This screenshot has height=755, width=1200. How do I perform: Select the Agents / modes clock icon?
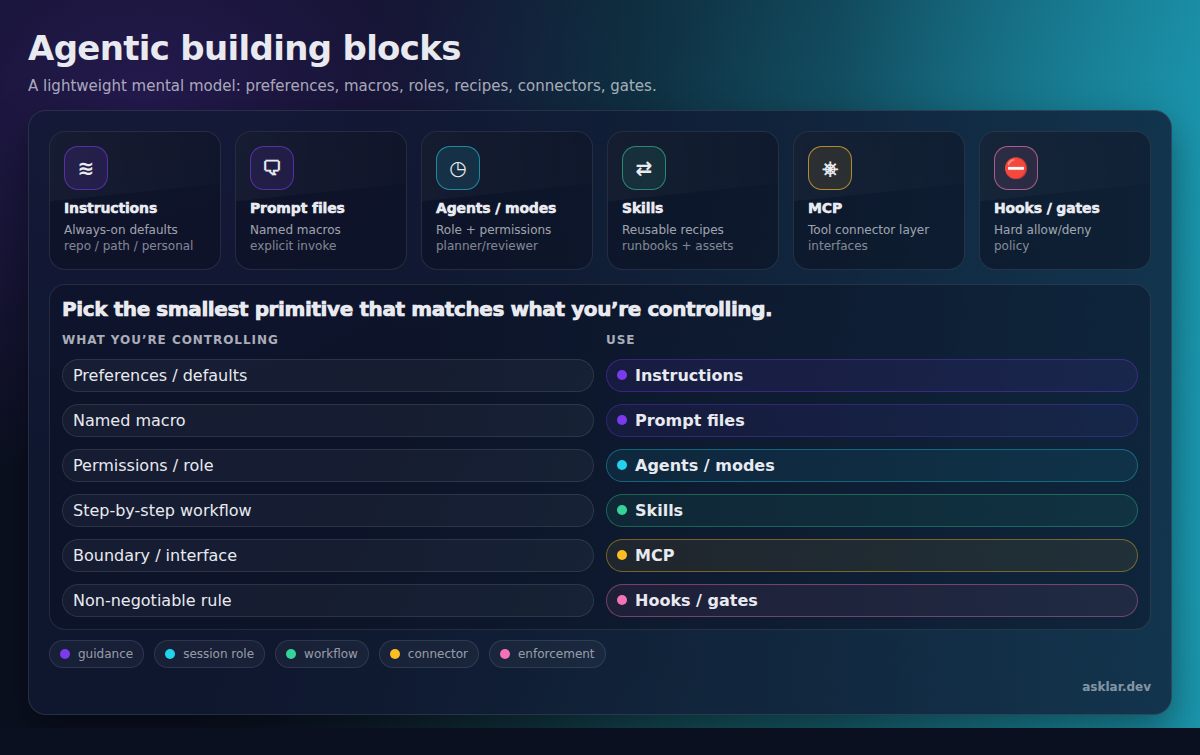(458, 168)
